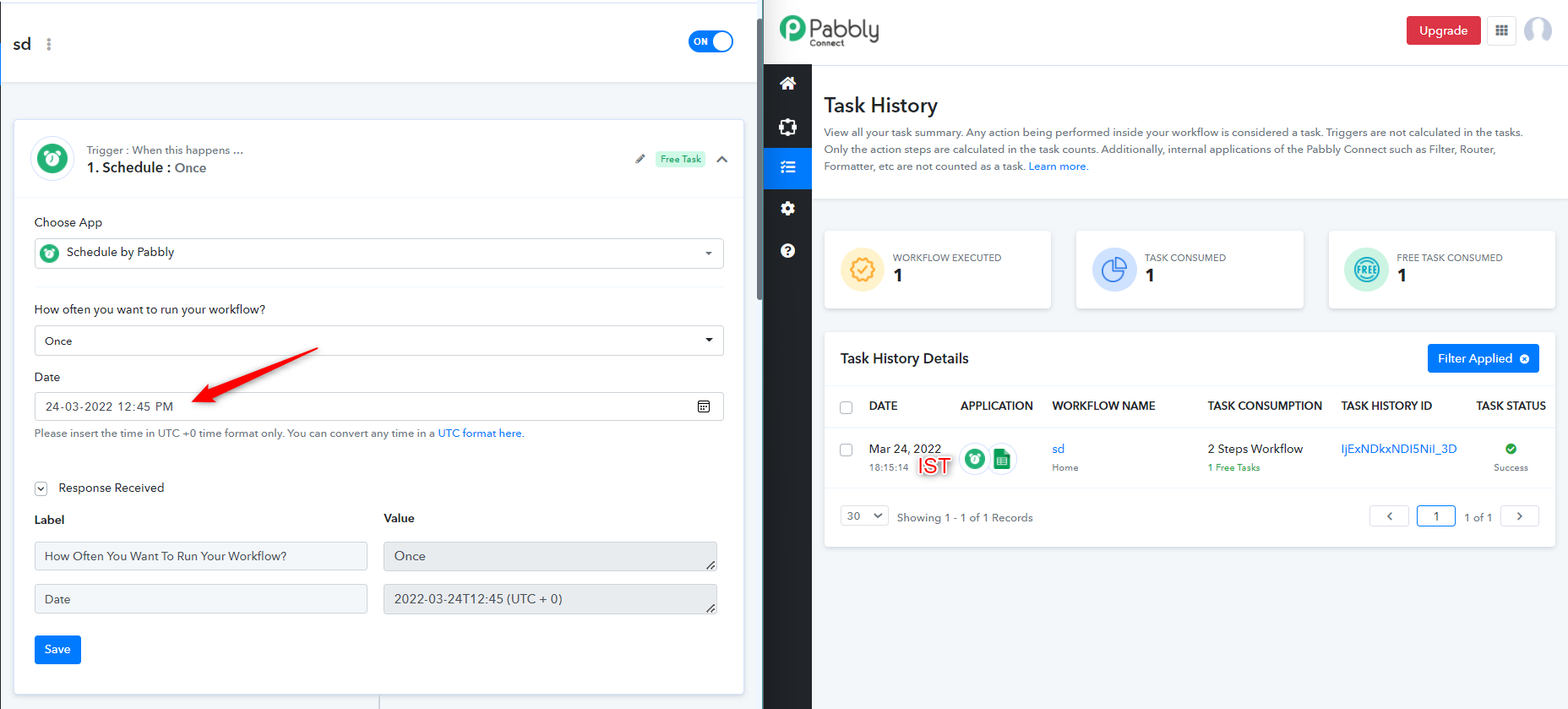This screenshot has width=1568, height=709.
Task: Turn off the workflow ON switch
Action: coord(710,41)
